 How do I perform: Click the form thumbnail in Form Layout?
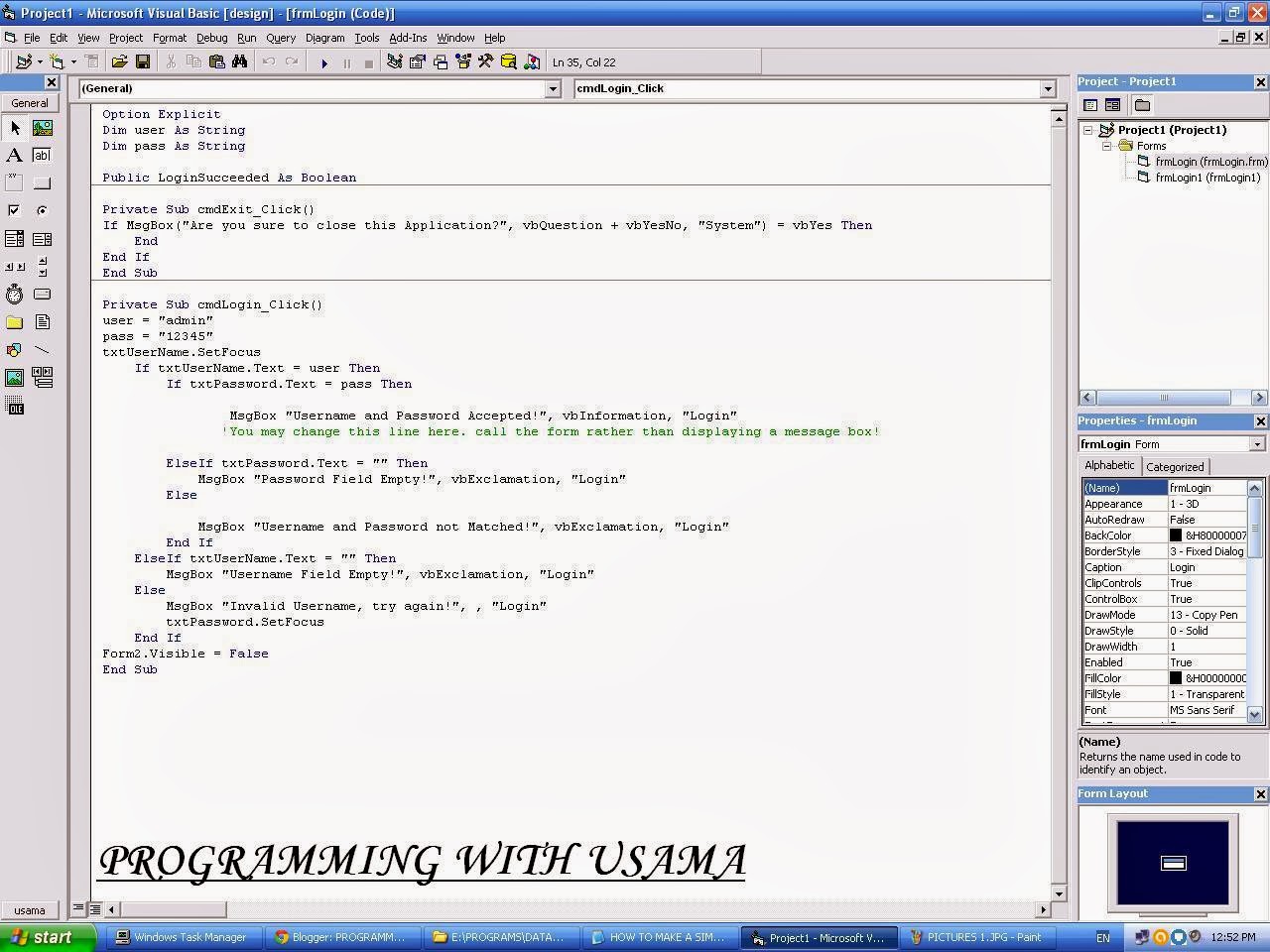1173,863
